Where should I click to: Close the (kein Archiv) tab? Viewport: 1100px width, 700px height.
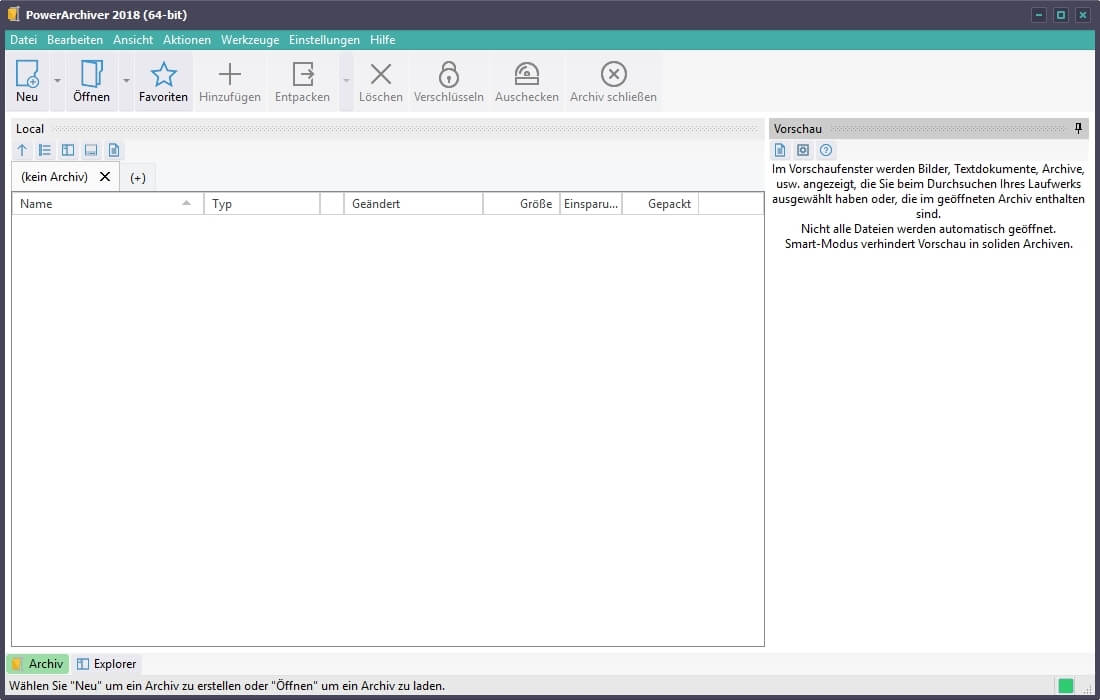[x=105, y=176]
